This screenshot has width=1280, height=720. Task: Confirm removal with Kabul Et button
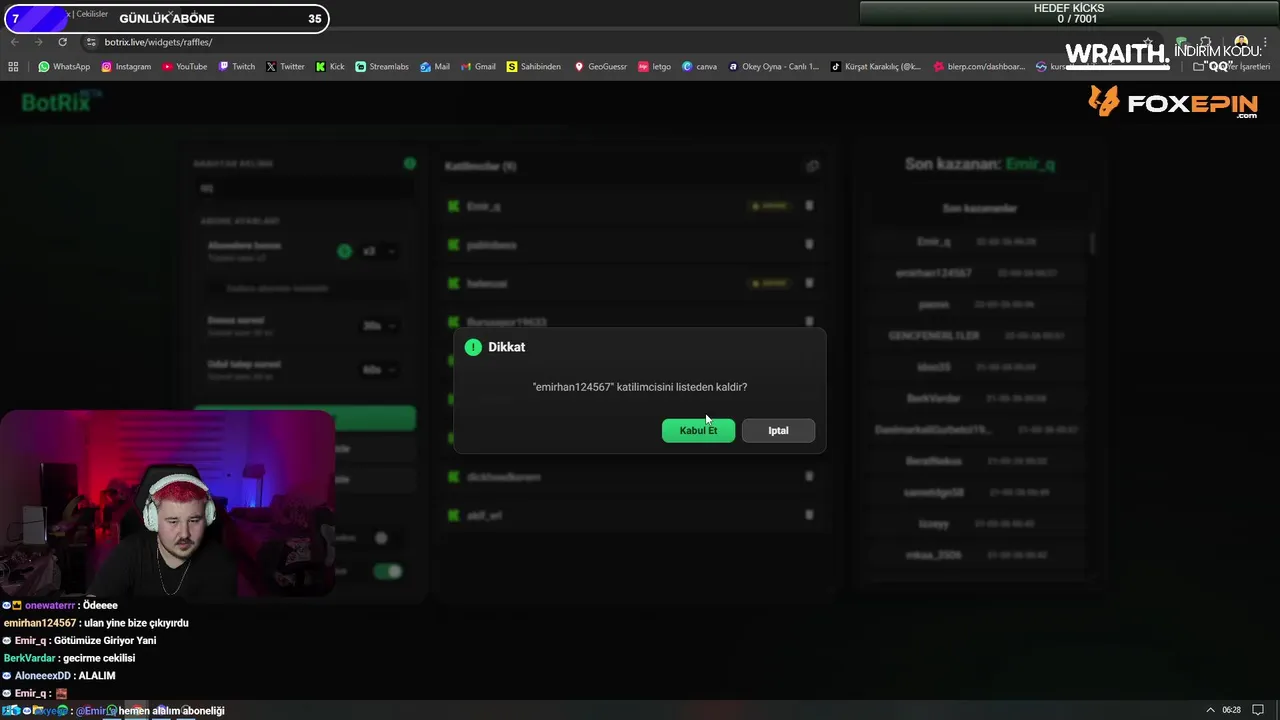(698, 430)
